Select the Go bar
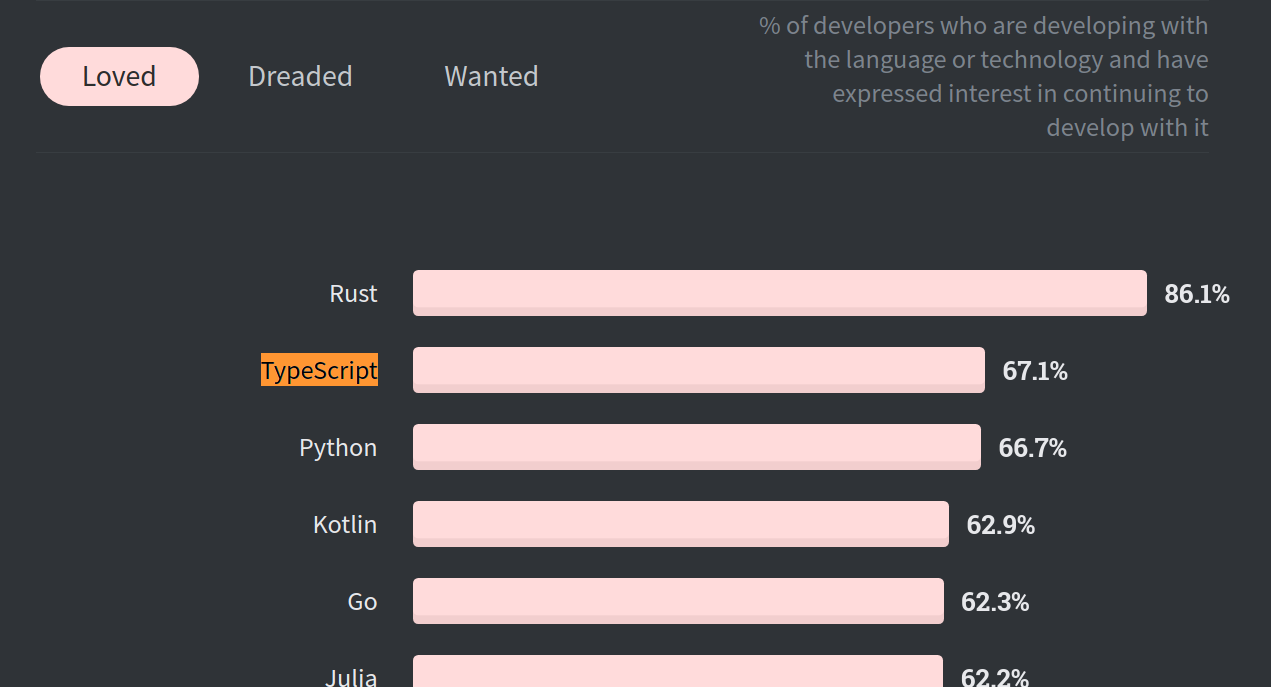1271x687 pixels. coord(678,601)
